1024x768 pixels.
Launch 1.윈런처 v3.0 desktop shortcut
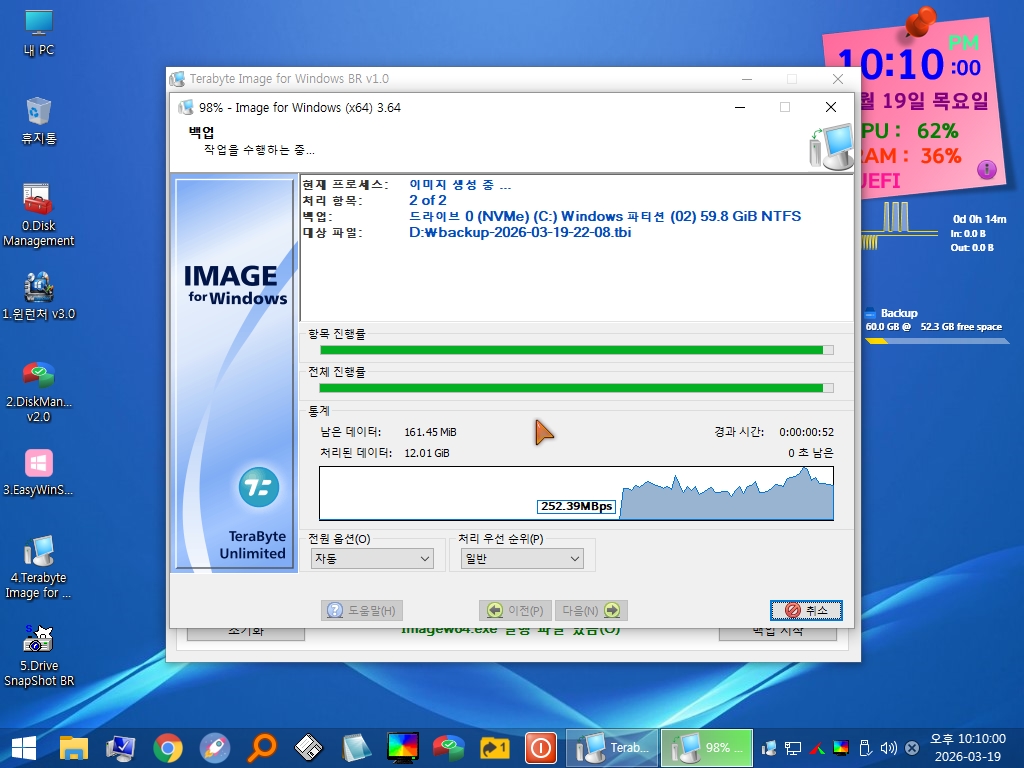click(39, 296)
